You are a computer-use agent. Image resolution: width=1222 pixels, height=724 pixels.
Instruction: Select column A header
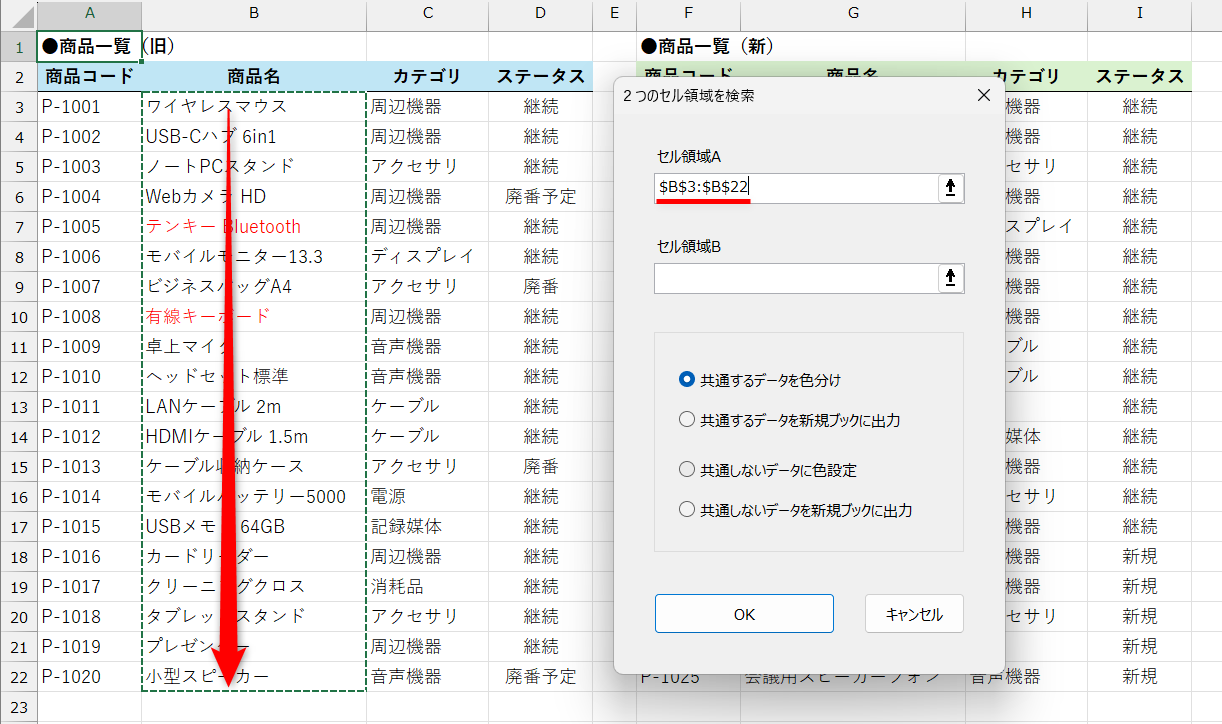[x=90, y=13]
